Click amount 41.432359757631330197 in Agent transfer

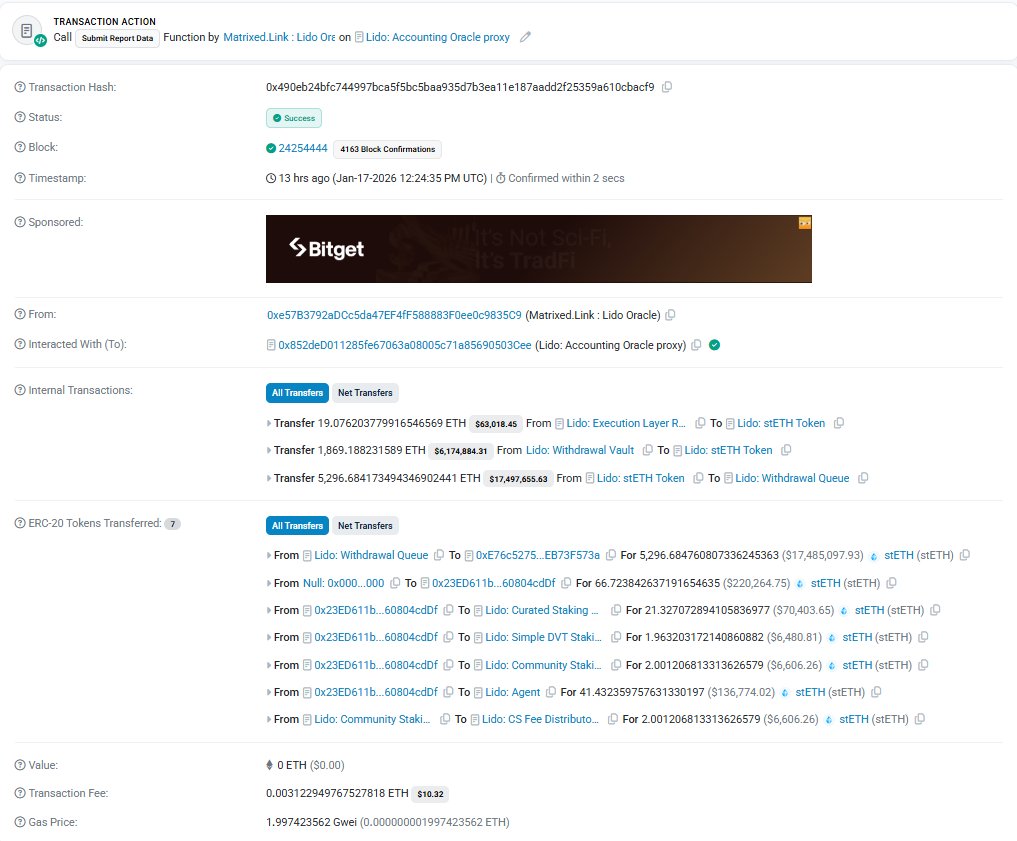pos(642,693)
